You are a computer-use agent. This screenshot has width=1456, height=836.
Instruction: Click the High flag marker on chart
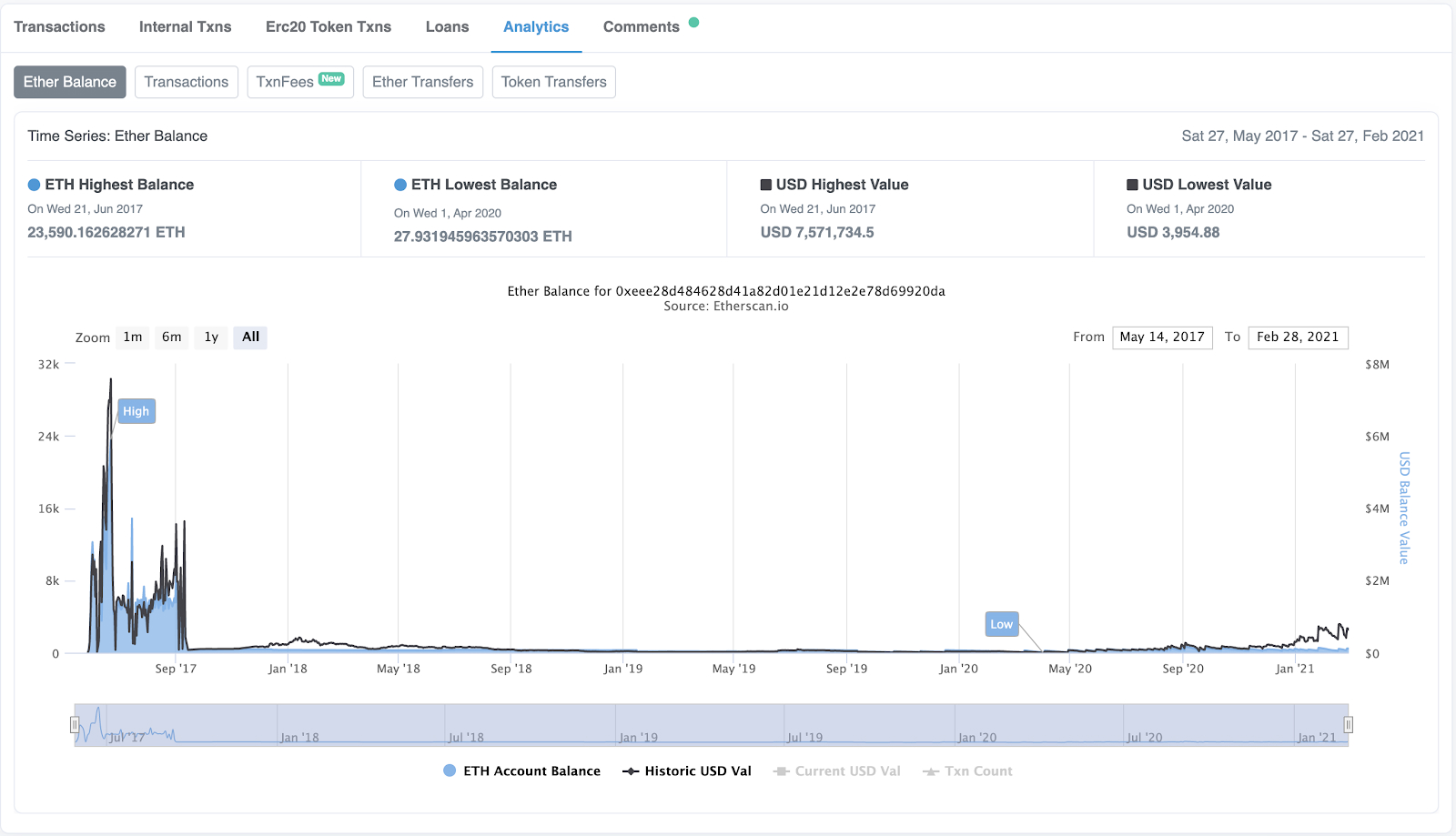136,411
